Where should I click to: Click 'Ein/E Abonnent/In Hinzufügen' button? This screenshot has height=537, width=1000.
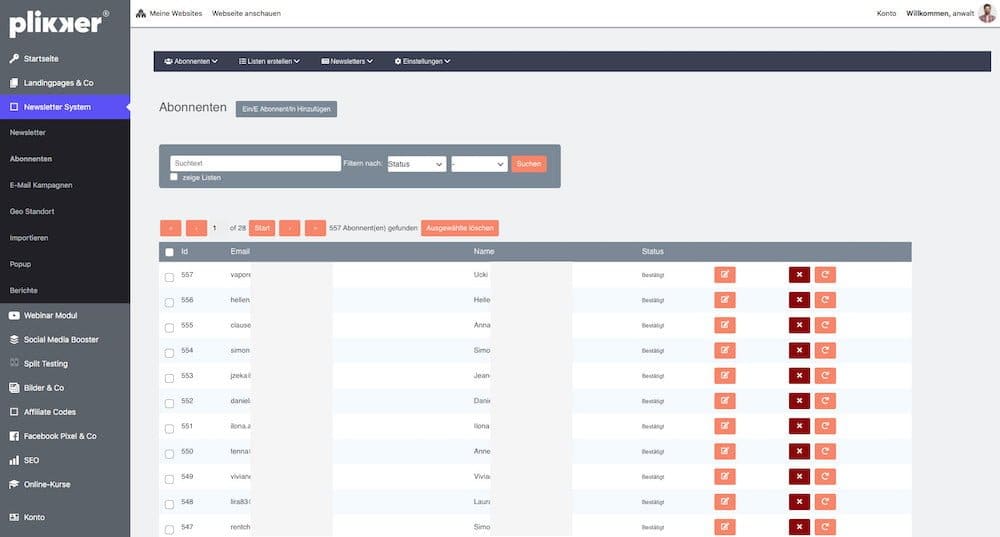pyautogui.click(x=286, y=109)
